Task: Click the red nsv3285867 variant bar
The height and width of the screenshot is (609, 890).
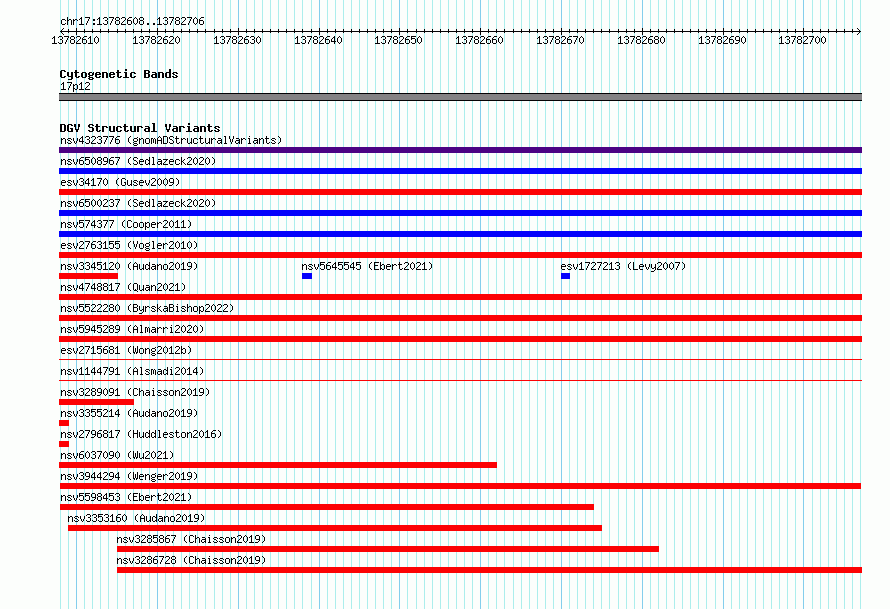Action: (388, 549)
